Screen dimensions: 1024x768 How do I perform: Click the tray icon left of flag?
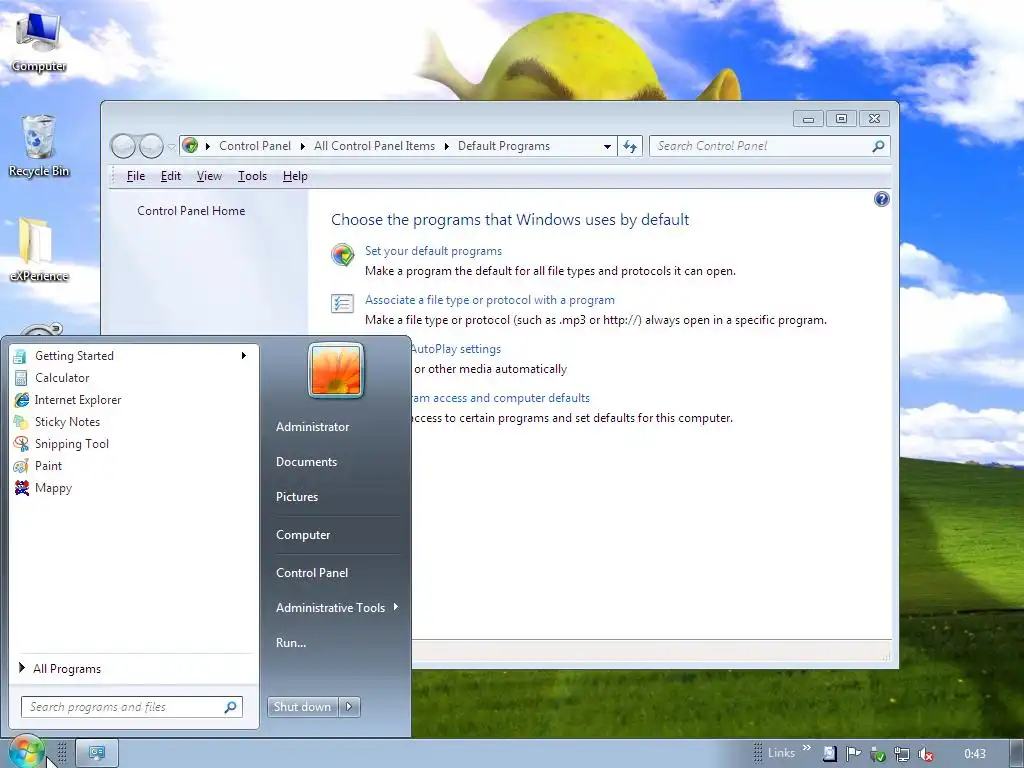[829, 754]
